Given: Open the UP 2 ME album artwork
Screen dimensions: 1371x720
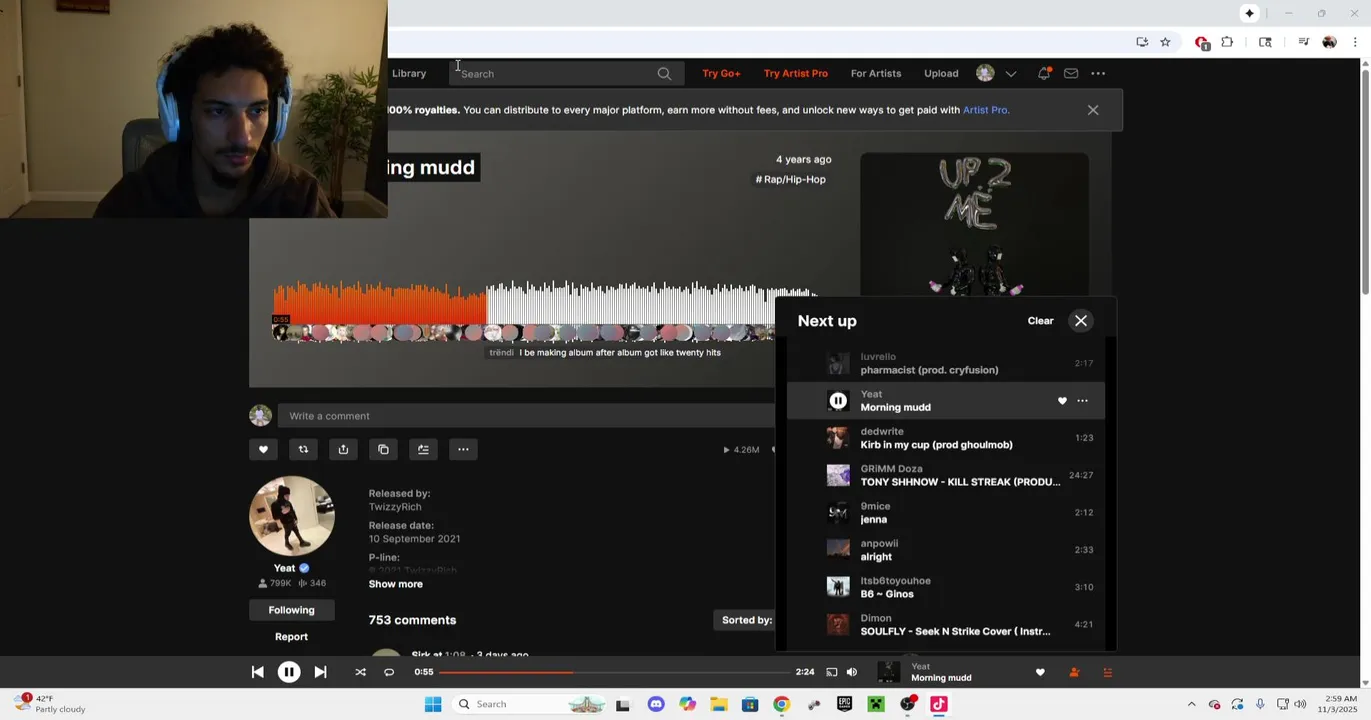Looking at the screenshot, I should [x=974, y=225].
